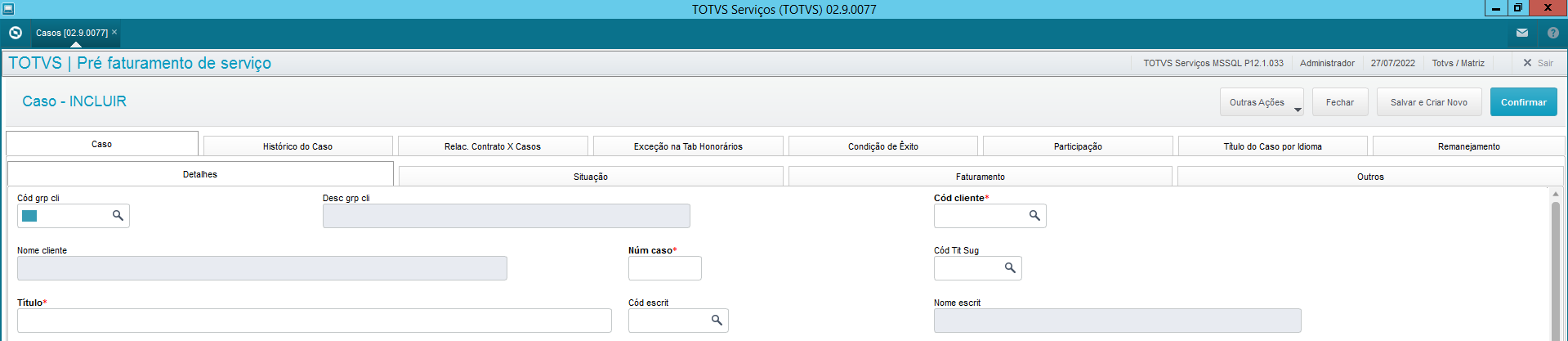
Task: Open Relac. Contrato X Casos tab
Action: [x=493, y=146]
